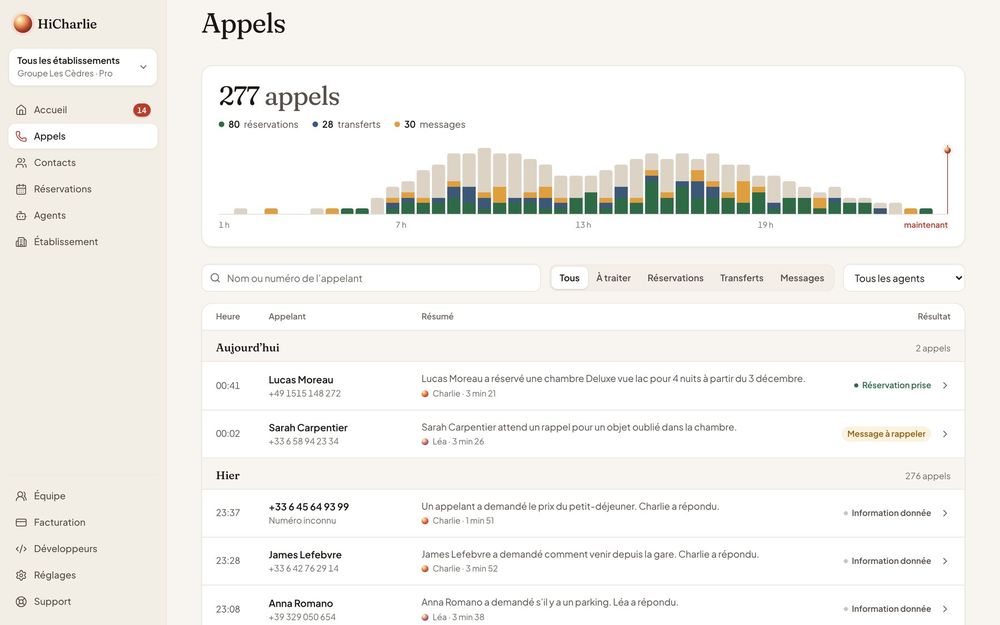
Task: Go to Accueil in the sidebar
Action: 83,110
